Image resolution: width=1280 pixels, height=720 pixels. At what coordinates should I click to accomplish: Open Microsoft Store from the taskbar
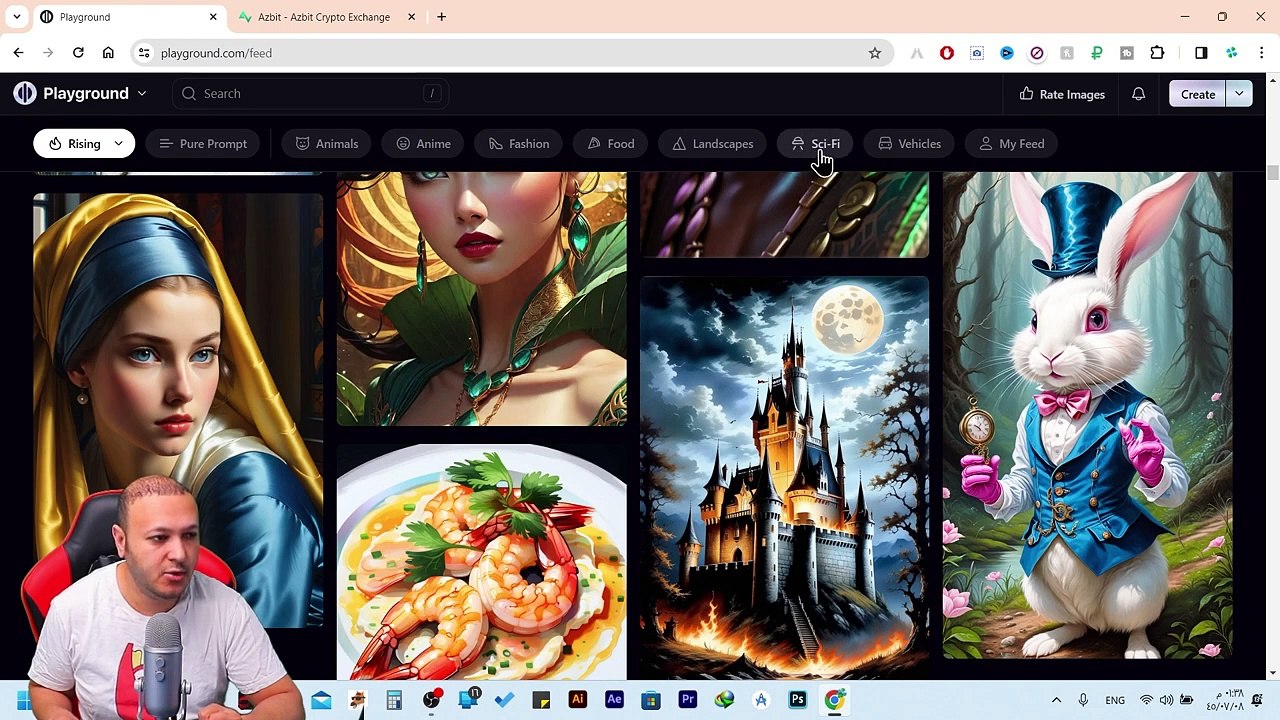(x=651, y=700)
